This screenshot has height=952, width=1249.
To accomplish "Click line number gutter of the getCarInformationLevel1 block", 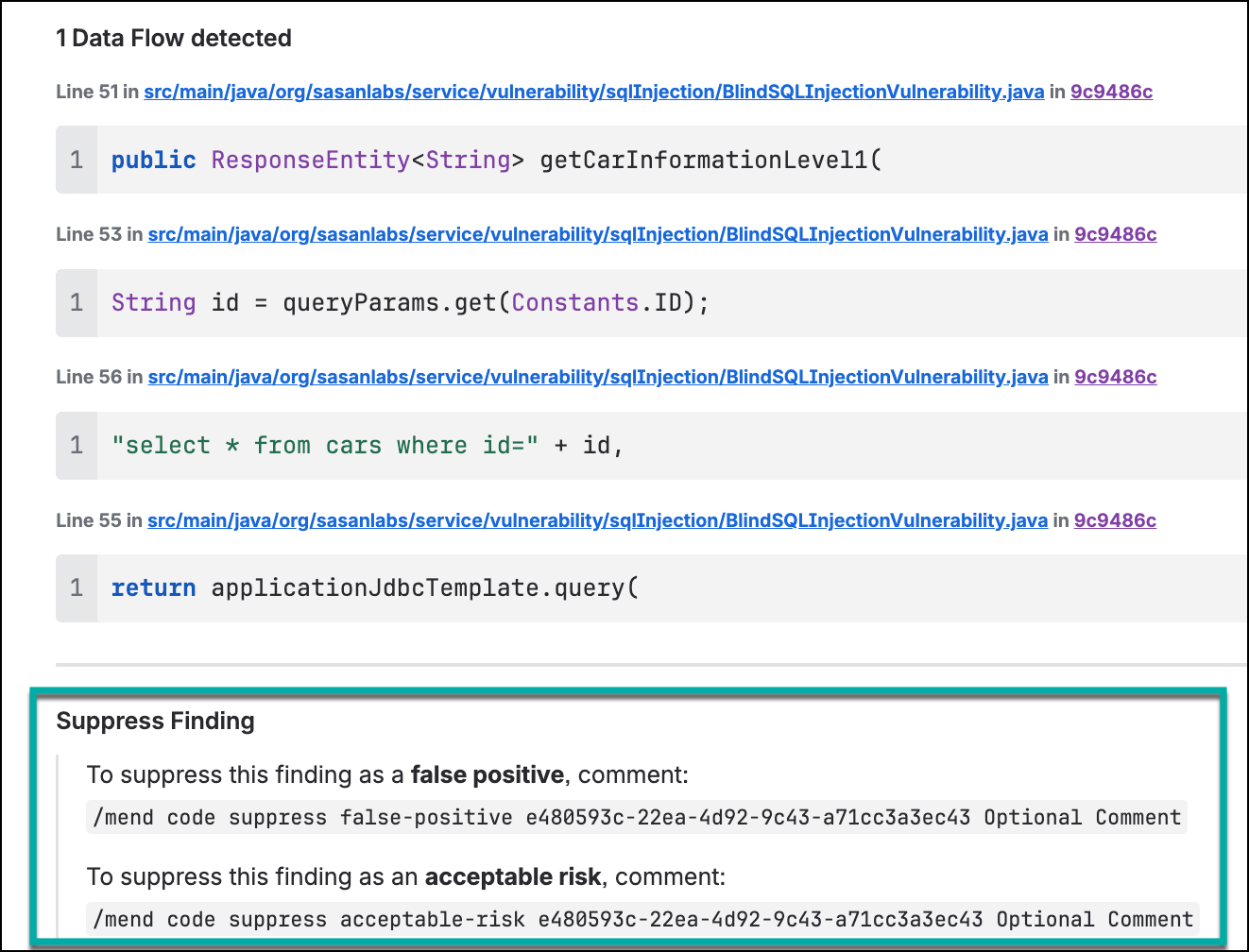I will pos(77,161).
